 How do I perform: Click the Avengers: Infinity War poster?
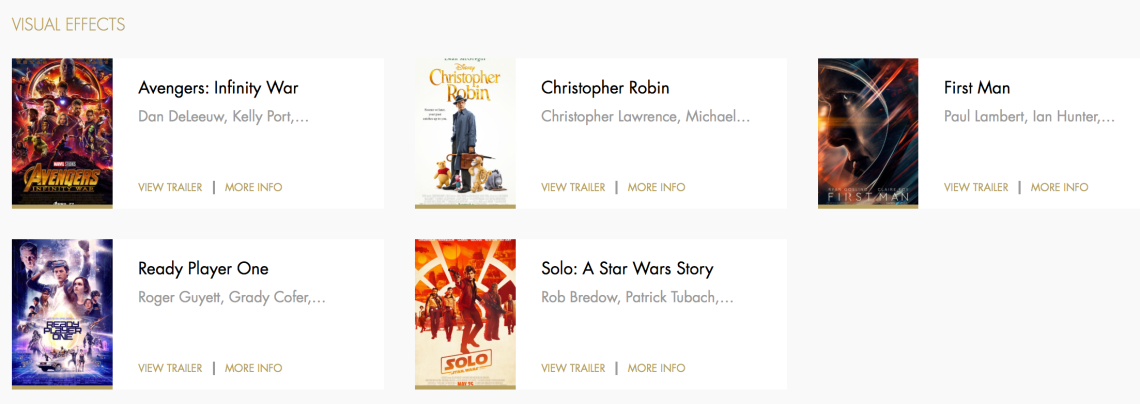[62, 133]
